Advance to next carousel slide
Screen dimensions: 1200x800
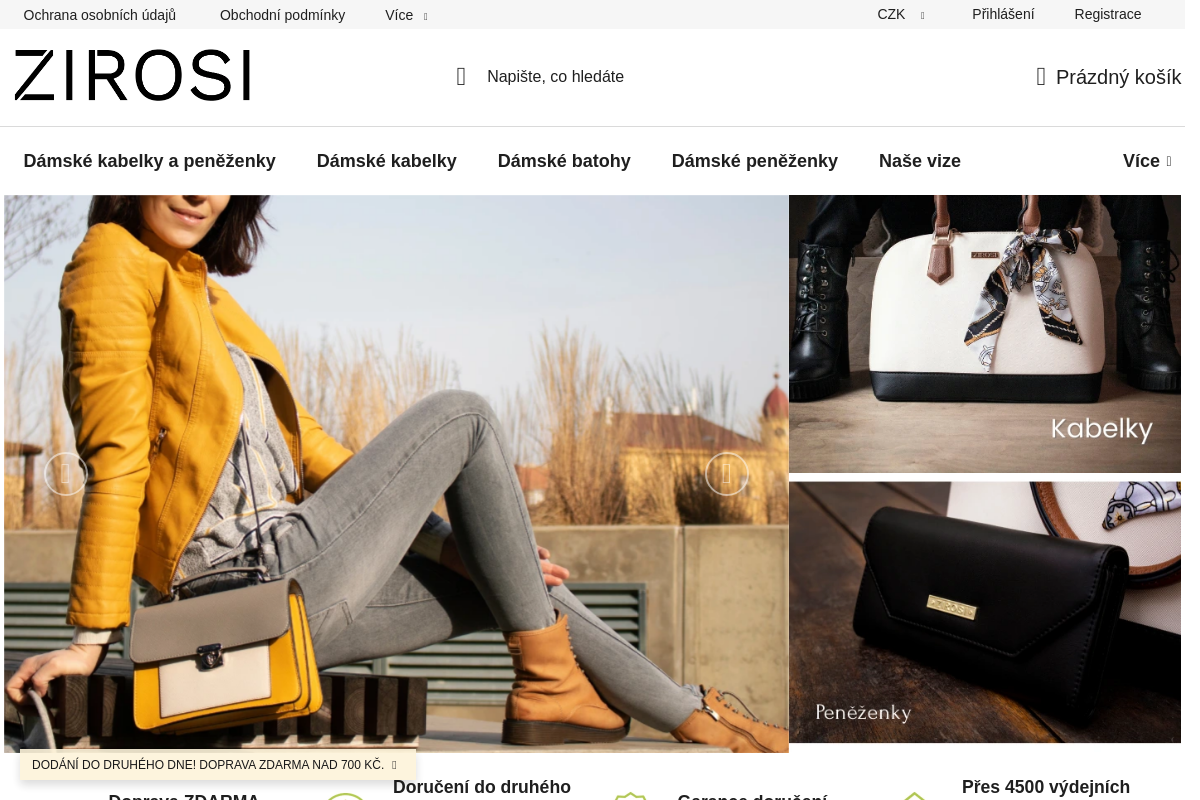(x=727, y=474)
